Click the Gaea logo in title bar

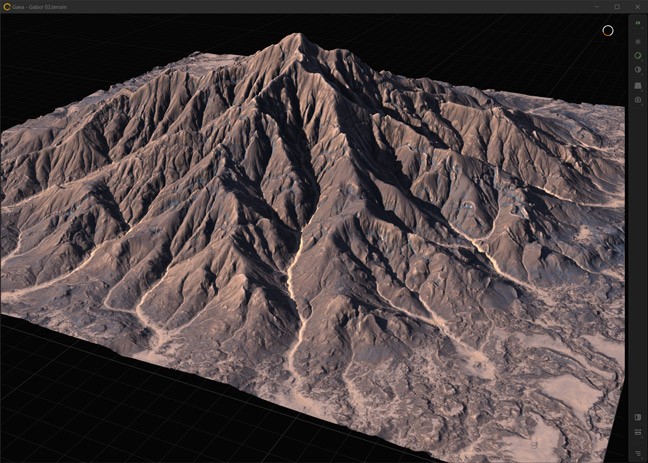click(x=7, y=6)
